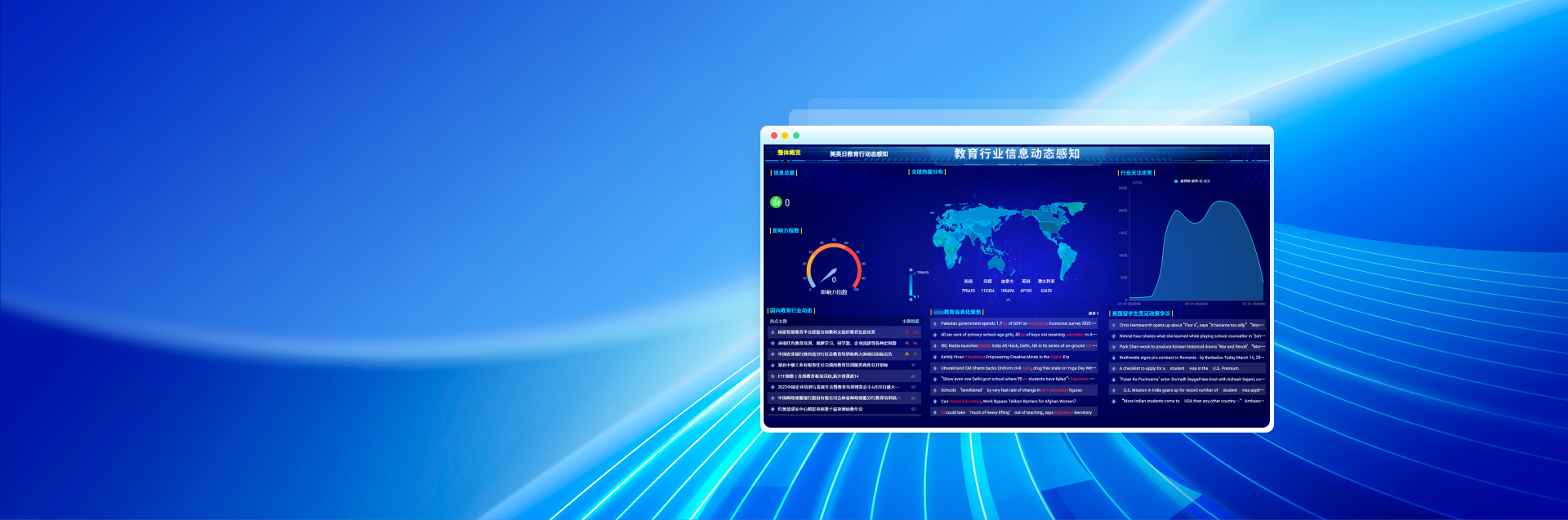Click the number badge beside Chris Hemsworth headline

1113,325
